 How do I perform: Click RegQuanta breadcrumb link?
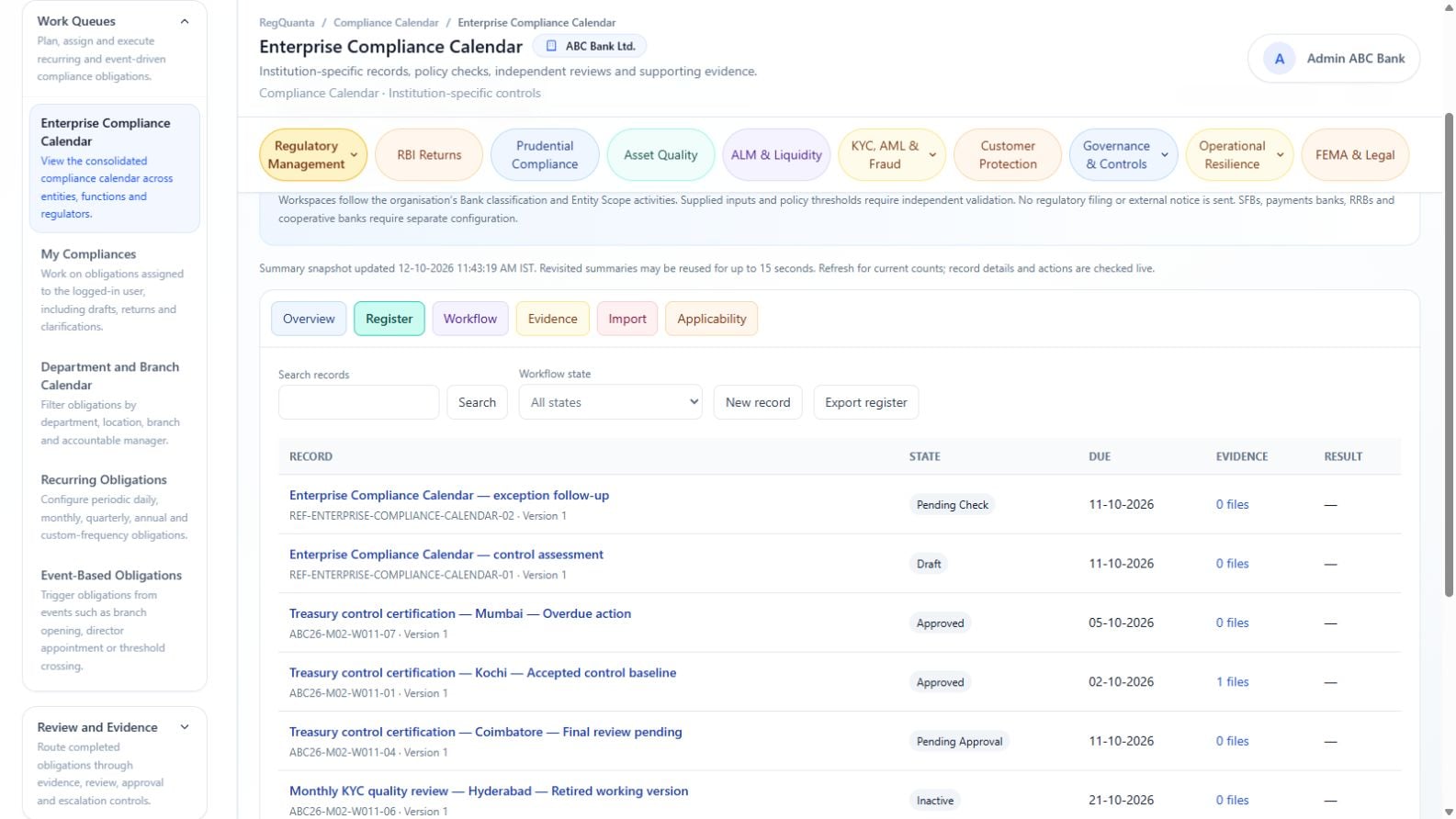[287, 23]
